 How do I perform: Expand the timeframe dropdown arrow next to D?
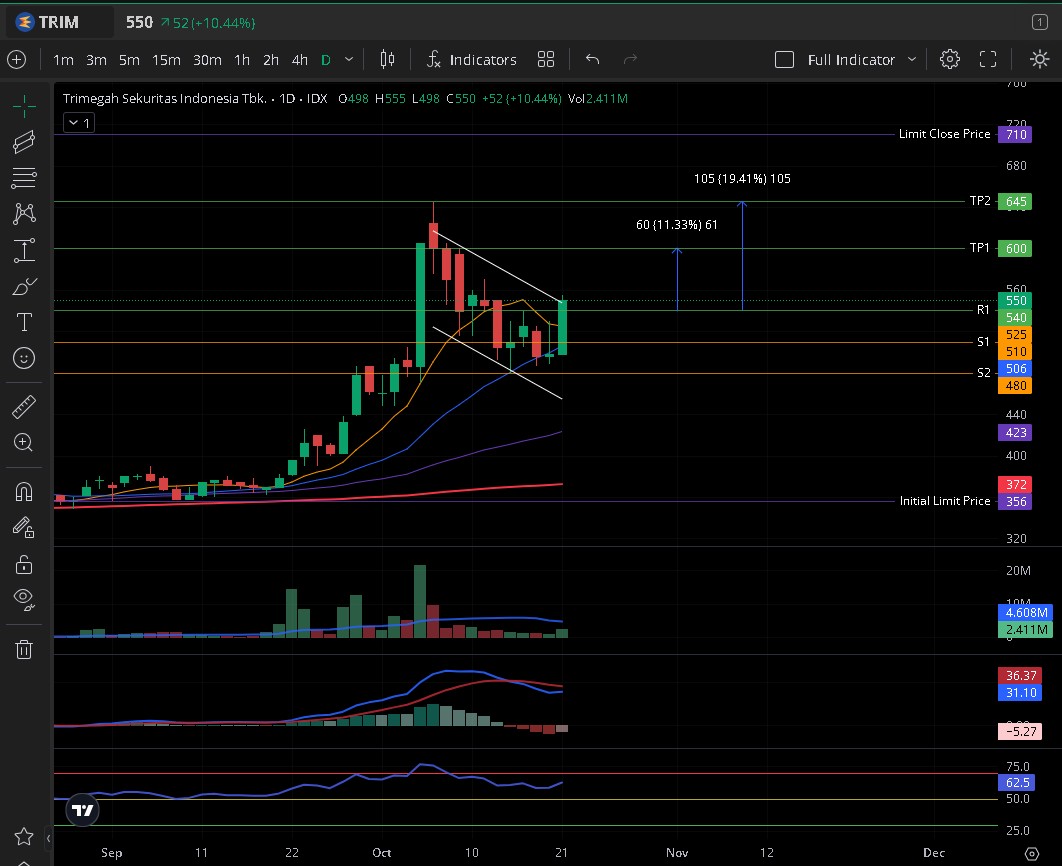pyautogui.click(x=349, y=60)
